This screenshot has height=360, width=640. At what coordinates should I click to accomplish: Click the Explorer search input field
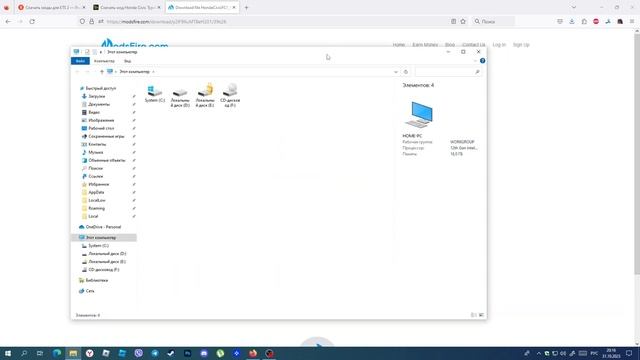tap(447, 72)
